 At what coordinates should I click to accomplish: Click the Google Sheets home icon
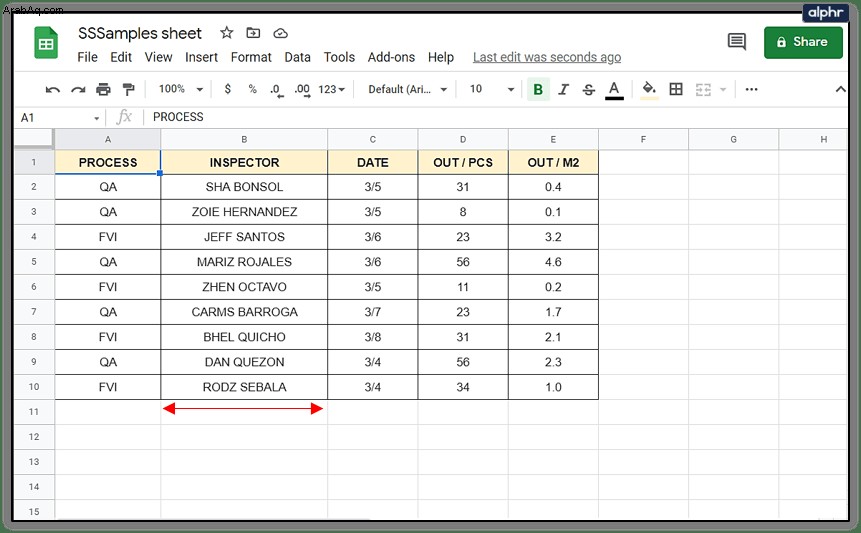[46, 42]
